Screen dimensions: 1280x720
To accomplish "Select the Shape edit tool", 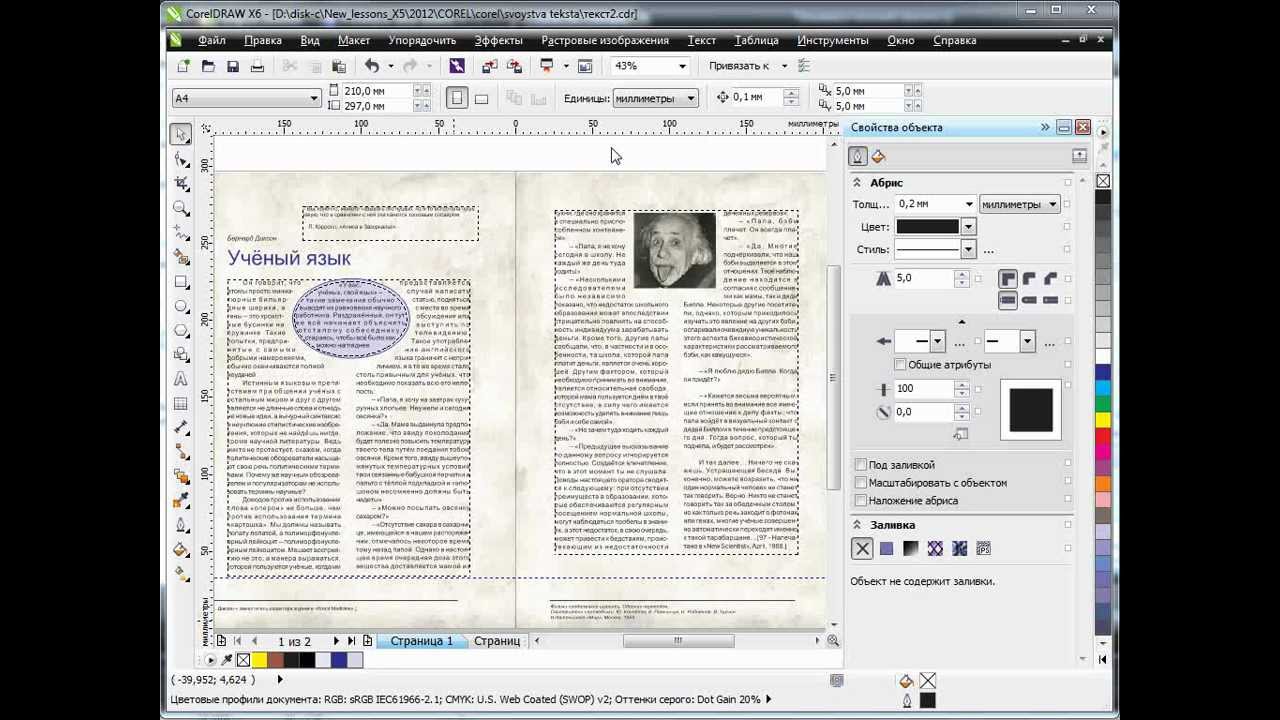I will point(181,159).
